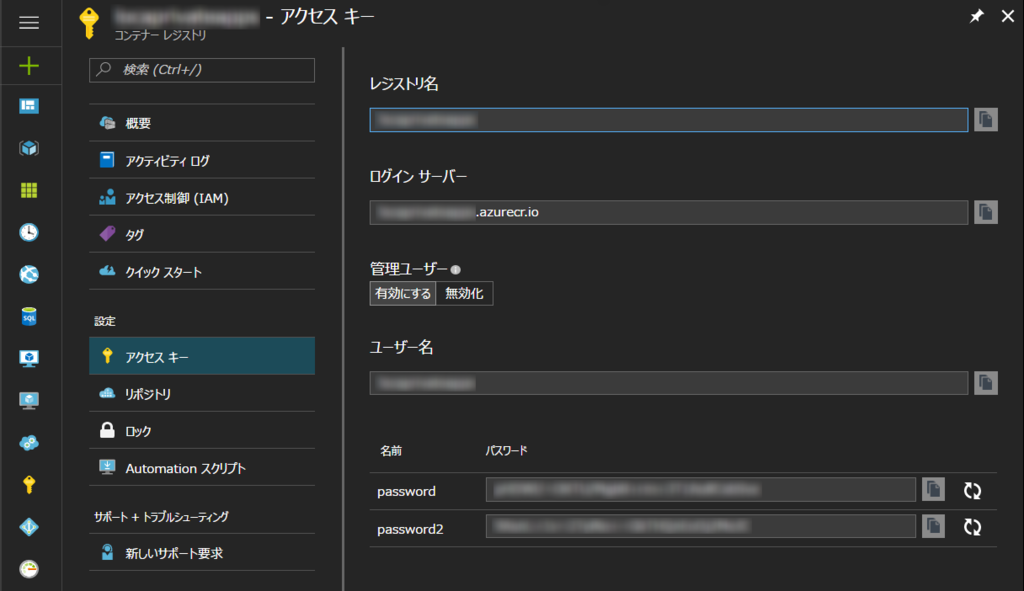Image resolution: width=1024 pixels, height=591 pixels.
Task: Open Automation スクリプト menu item
Action: [x=202, y=468]
